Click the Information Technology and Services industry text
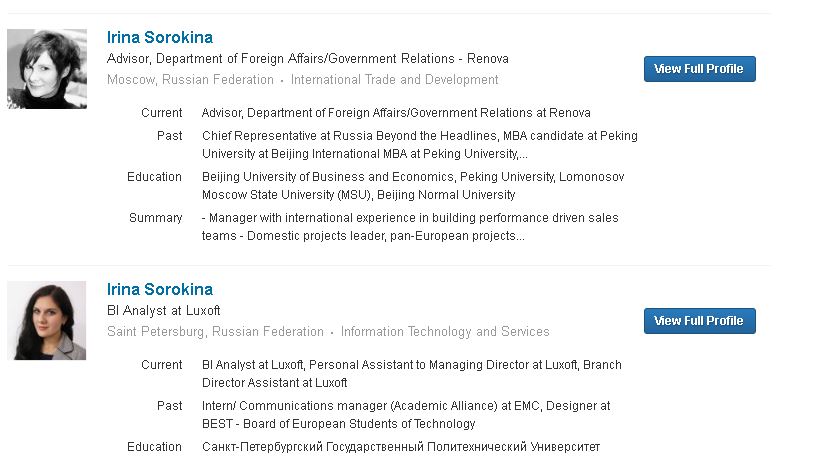The image size is (827, 470). tap(445, 332)
